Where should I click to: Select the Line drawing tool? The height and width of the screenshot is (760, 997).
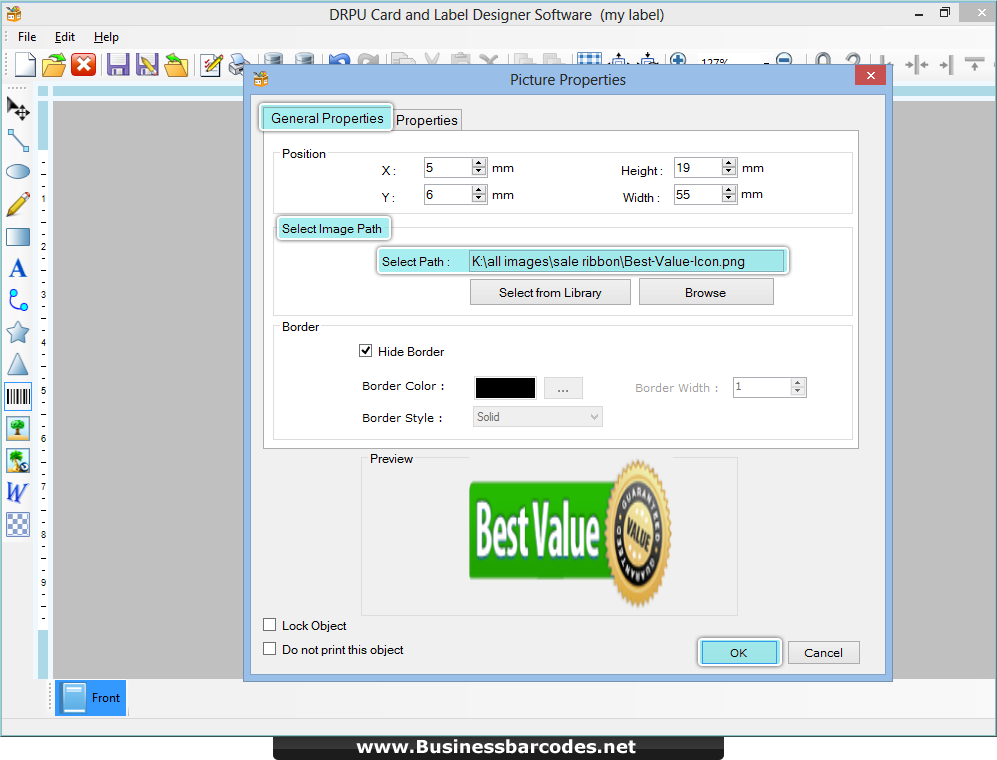18,140
